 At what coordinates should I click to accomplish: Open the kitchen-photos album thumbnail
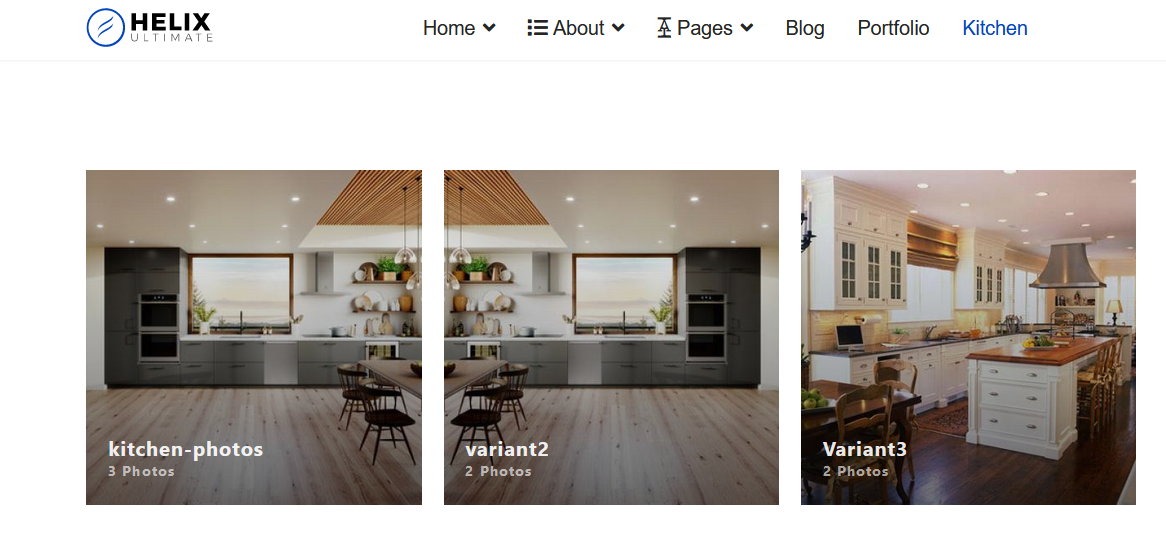[254, 337]
